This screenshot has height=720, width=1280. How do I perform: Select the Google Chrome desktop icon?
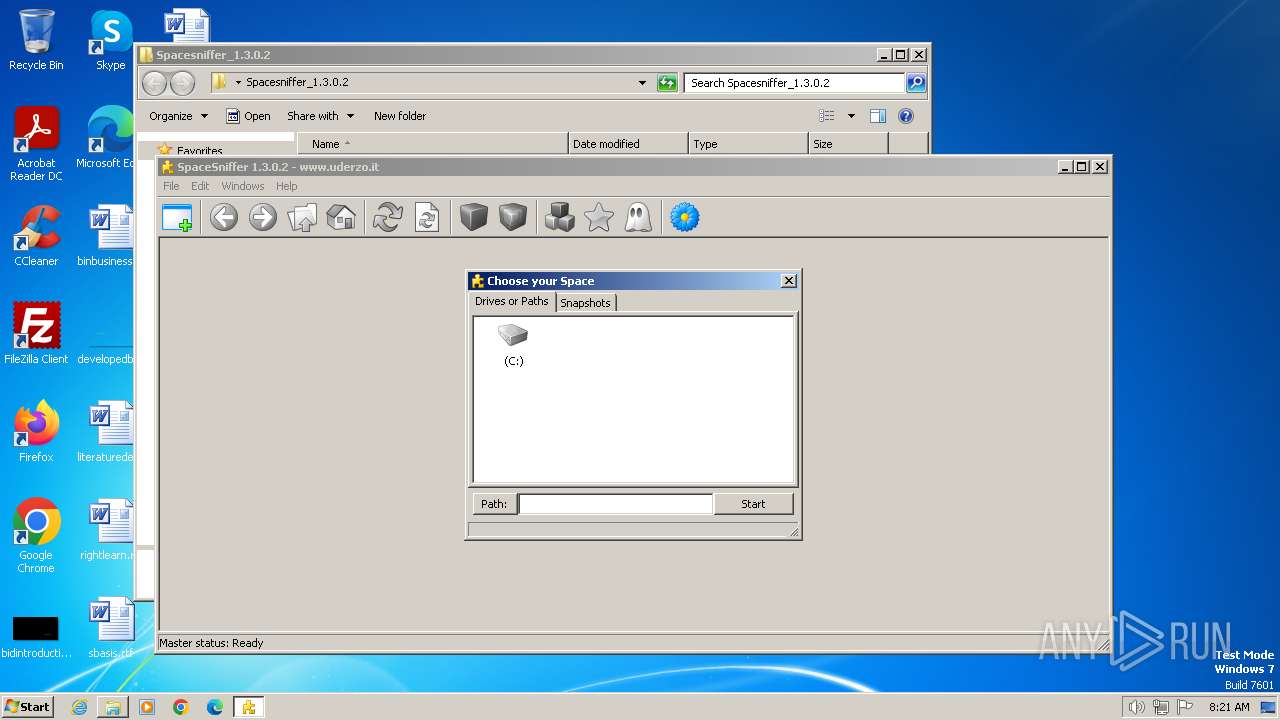(36, 536)
